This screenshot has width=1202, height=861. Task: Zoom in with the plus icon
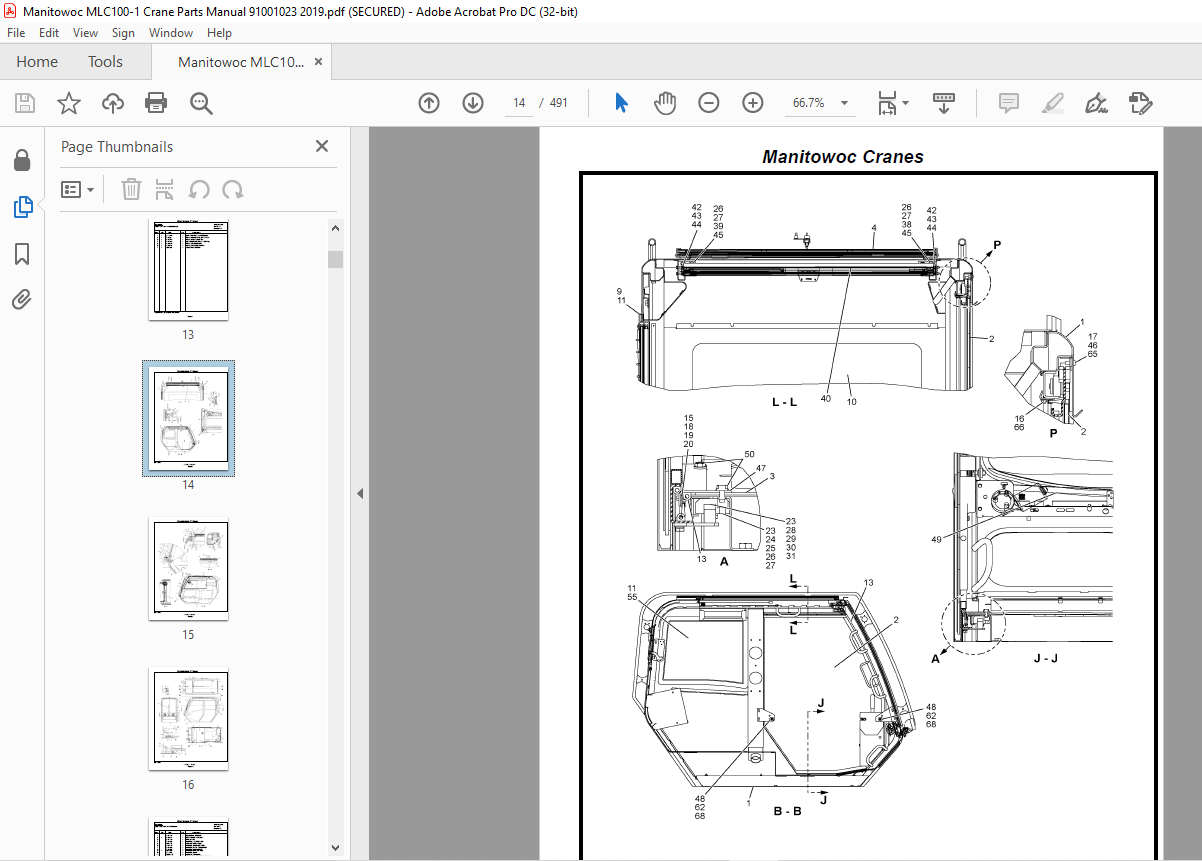point(753,103)
